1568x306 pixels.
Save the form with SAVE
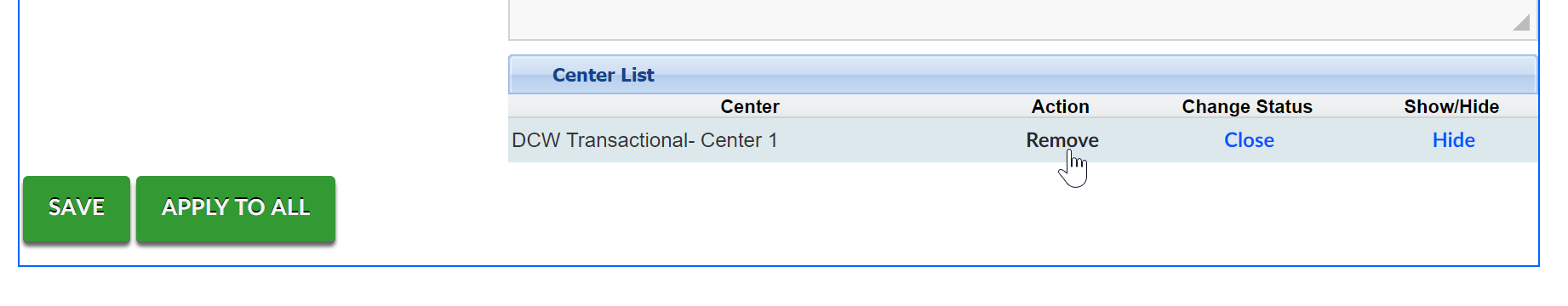(x=77, y=209)
